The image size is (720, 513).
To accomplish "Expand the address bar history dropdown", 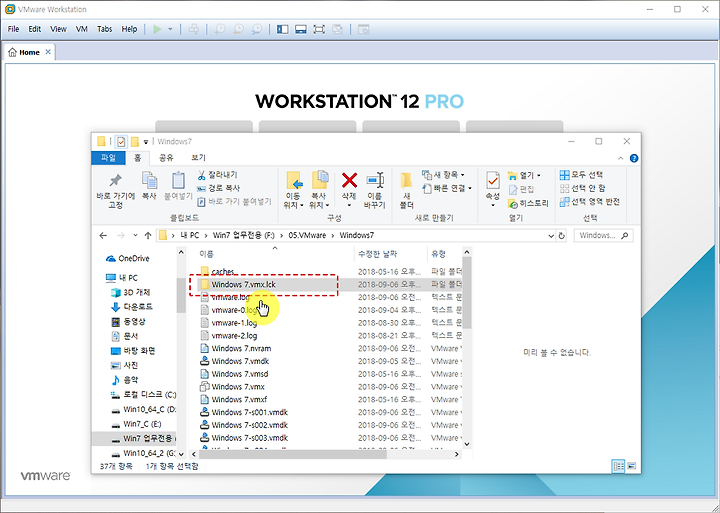I will coord(551,236).
